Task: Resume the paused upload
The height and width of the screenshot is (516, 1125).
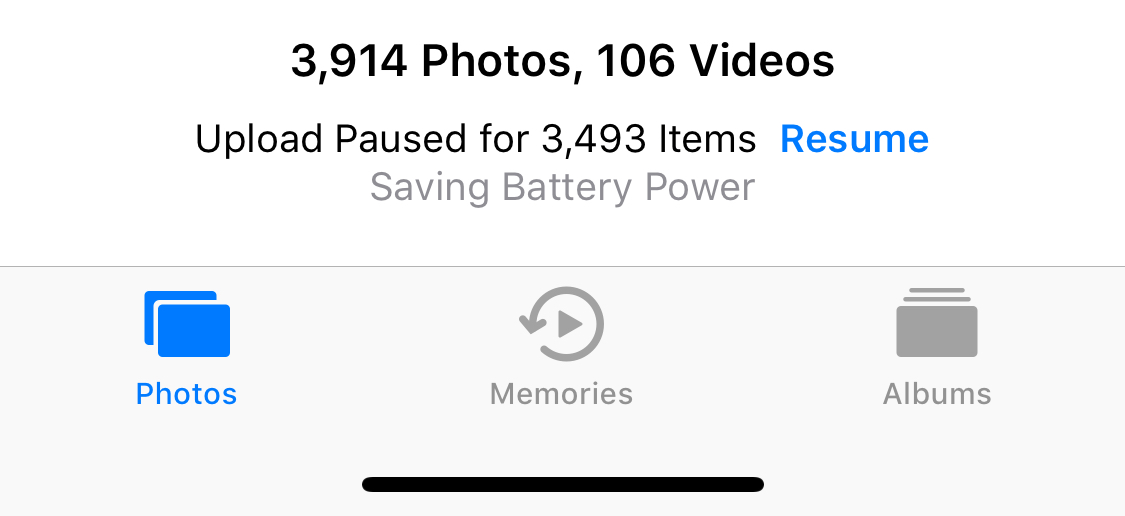Action: coord(855,139)
